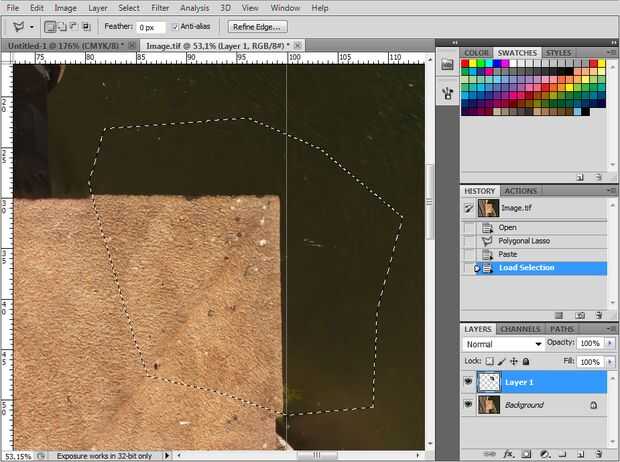The height and width of the screenshot is (462, 620).
Task: Pick the red swatch in the top row
Action: [465, 63]
